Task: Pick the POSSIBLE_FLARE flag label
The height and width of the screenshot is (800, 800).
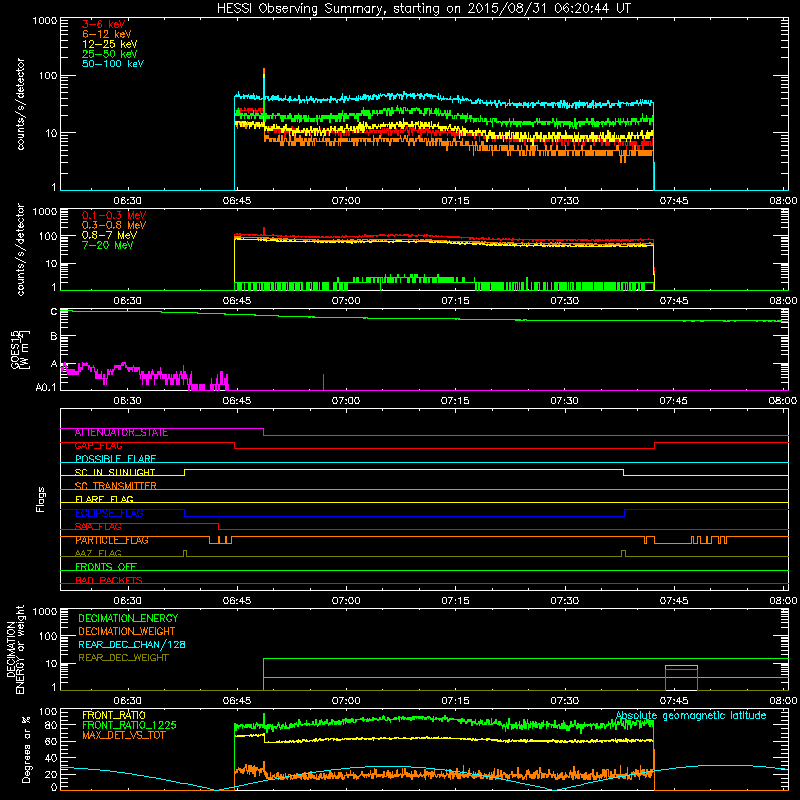Action: (115, 459)
